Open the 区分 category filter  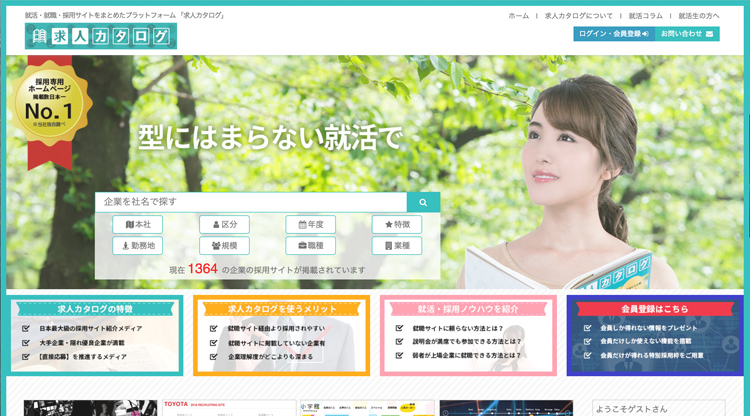224,225
